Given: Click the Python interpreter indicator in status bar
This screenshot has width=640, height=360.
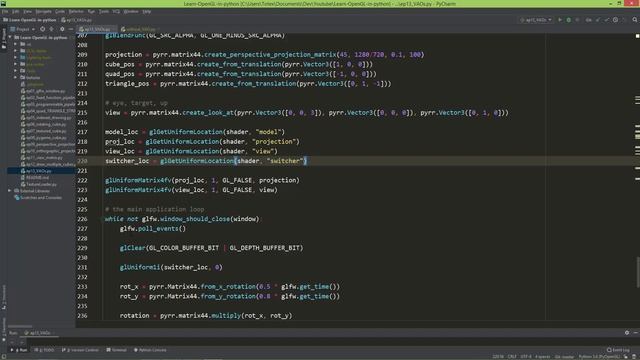Looking at the screenshot, I should [599, 357].
